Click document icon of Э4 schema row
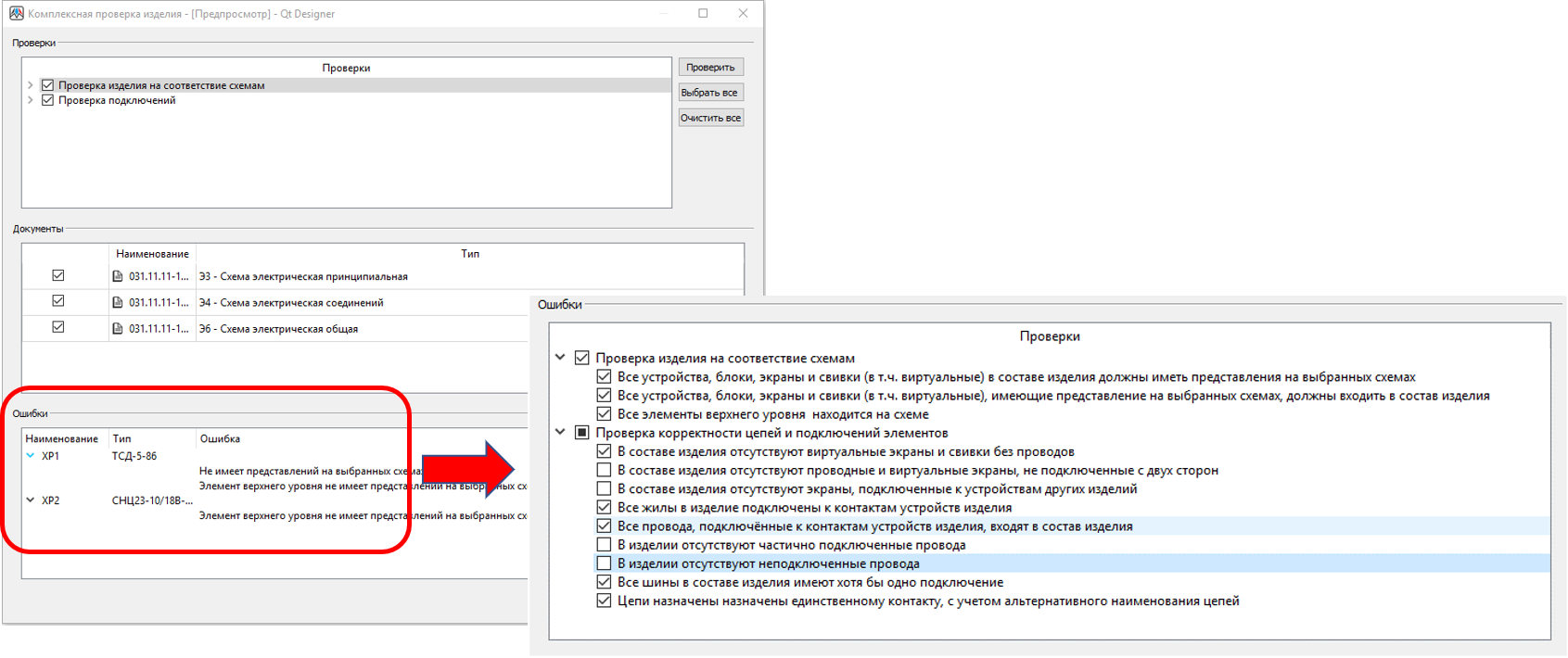The image size is (1568, 658). (x=118, y=302)
